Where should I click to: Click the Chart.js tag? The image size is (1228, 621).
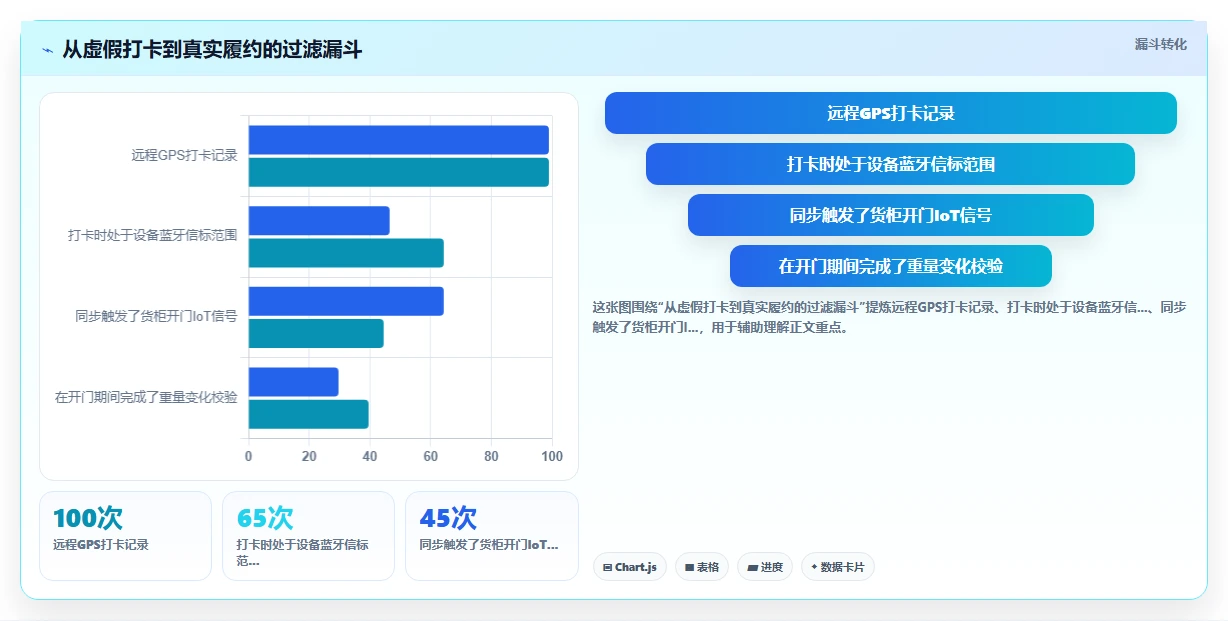630,567
